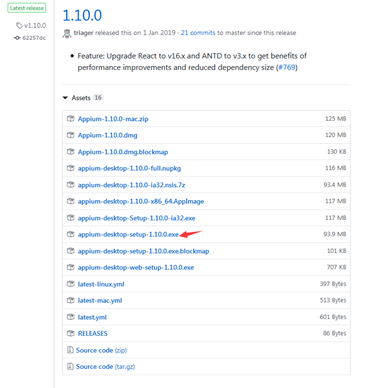Download appium-desktop-1.10.0-full.nupkg
This screenshot has height=388, width=376.
coord(129,168)
